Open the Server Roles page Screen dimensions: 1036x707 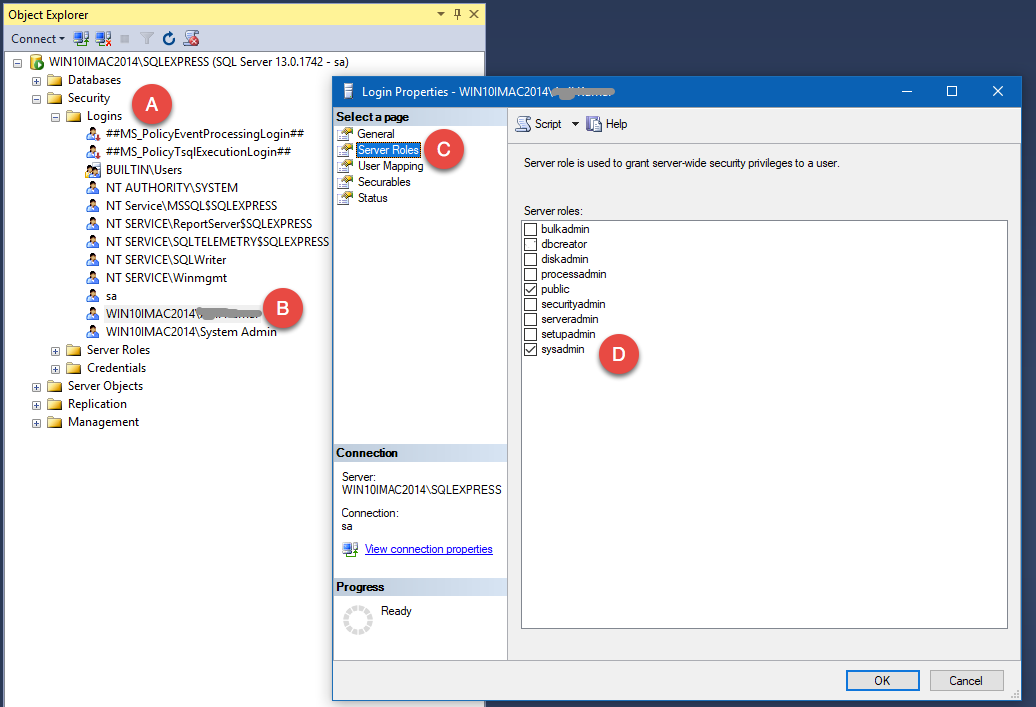tap(388, 150)
